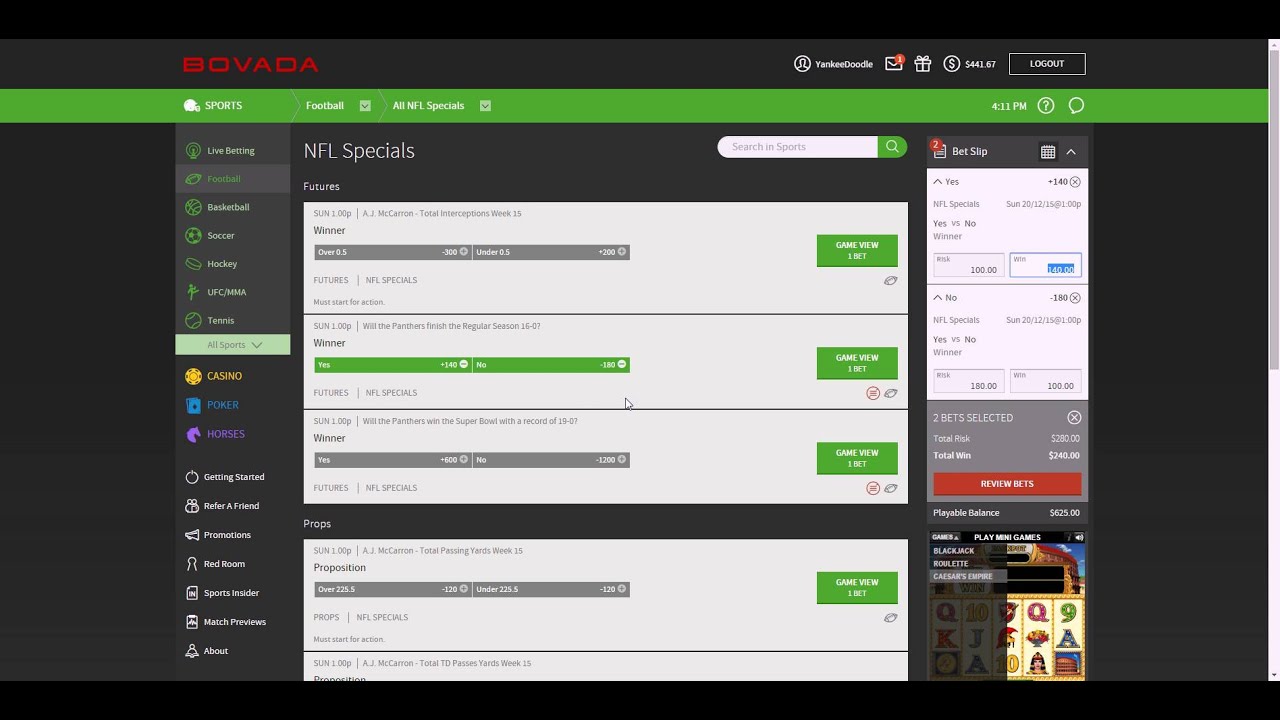Click the Basketball sidebar icon
Screen dimensions: 1280x720
click(x=193, y=207)
